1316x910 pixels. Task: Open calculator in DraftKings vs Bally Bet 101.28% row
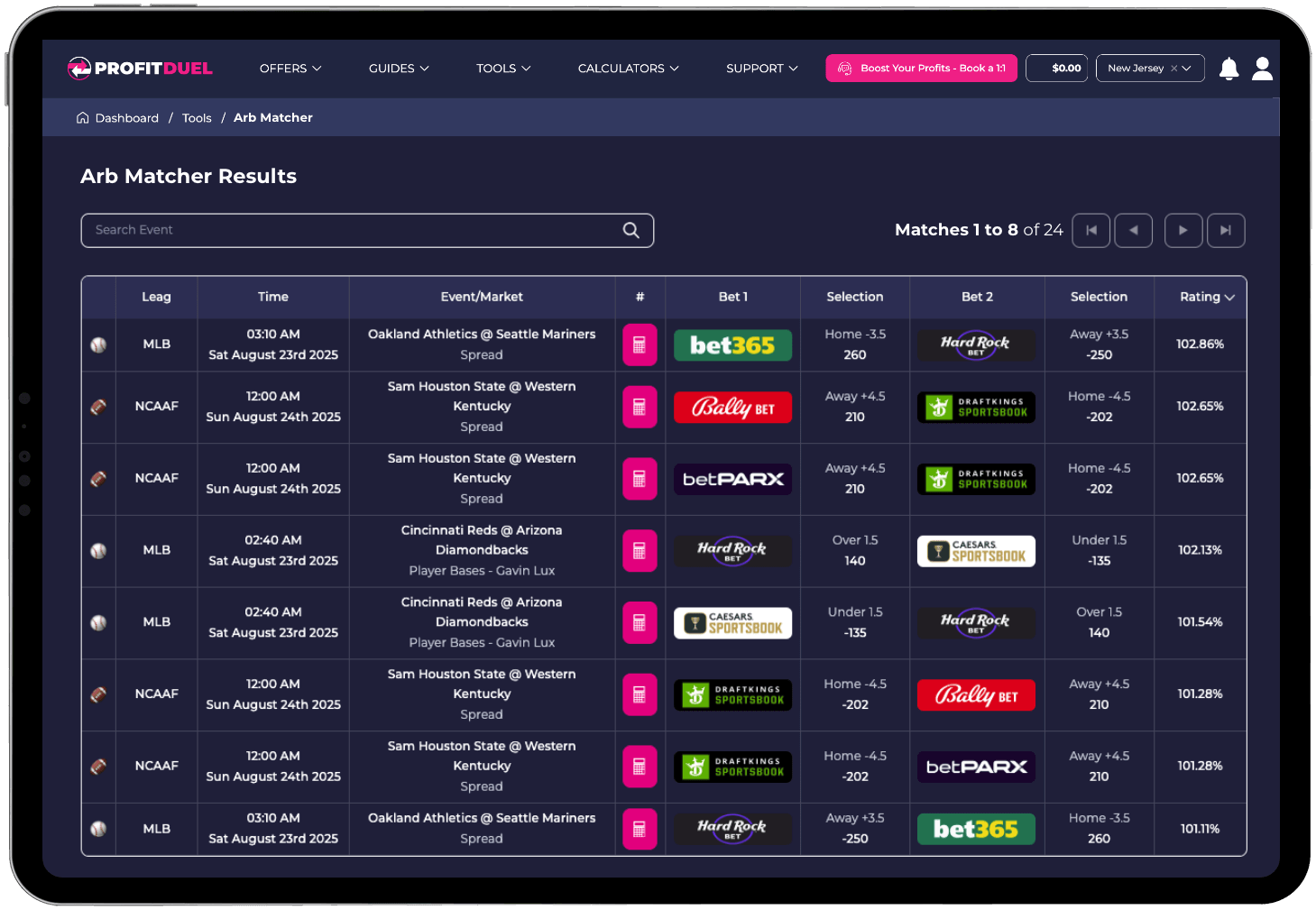coord(640,694)
